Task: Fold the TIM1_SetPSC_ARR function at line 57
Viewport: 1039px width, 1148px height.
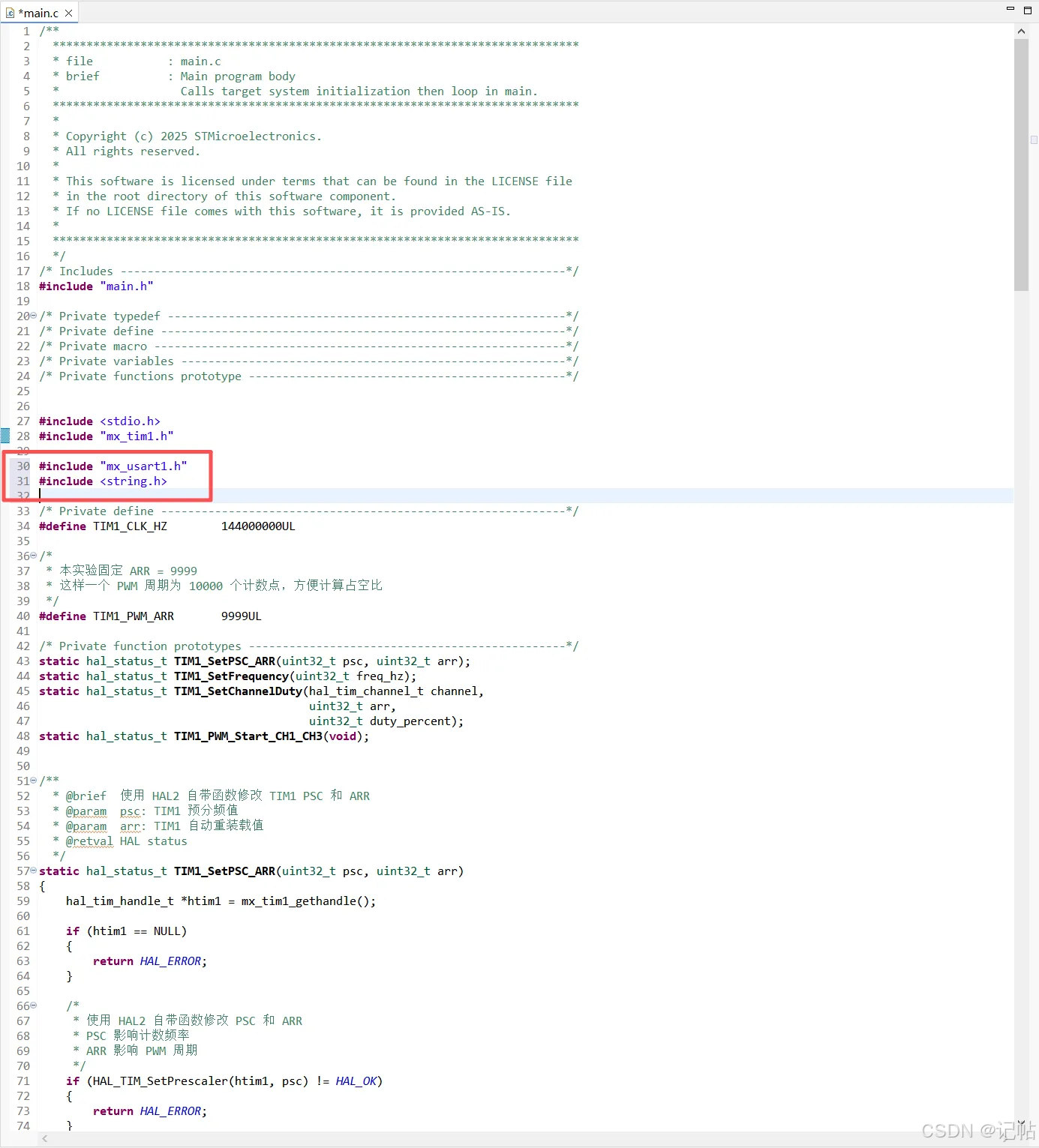Action: click(x=33, y=871)
